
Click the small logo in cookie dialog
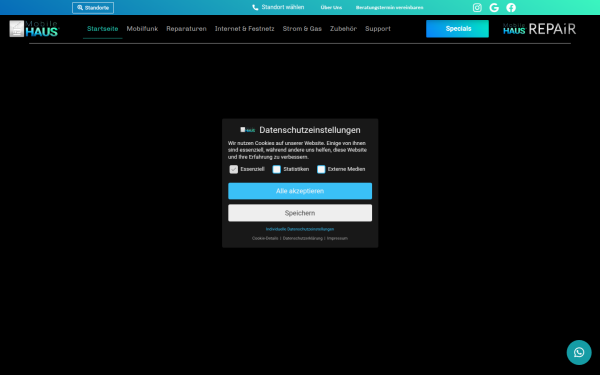pyautogui.click(x=248, y=130)
